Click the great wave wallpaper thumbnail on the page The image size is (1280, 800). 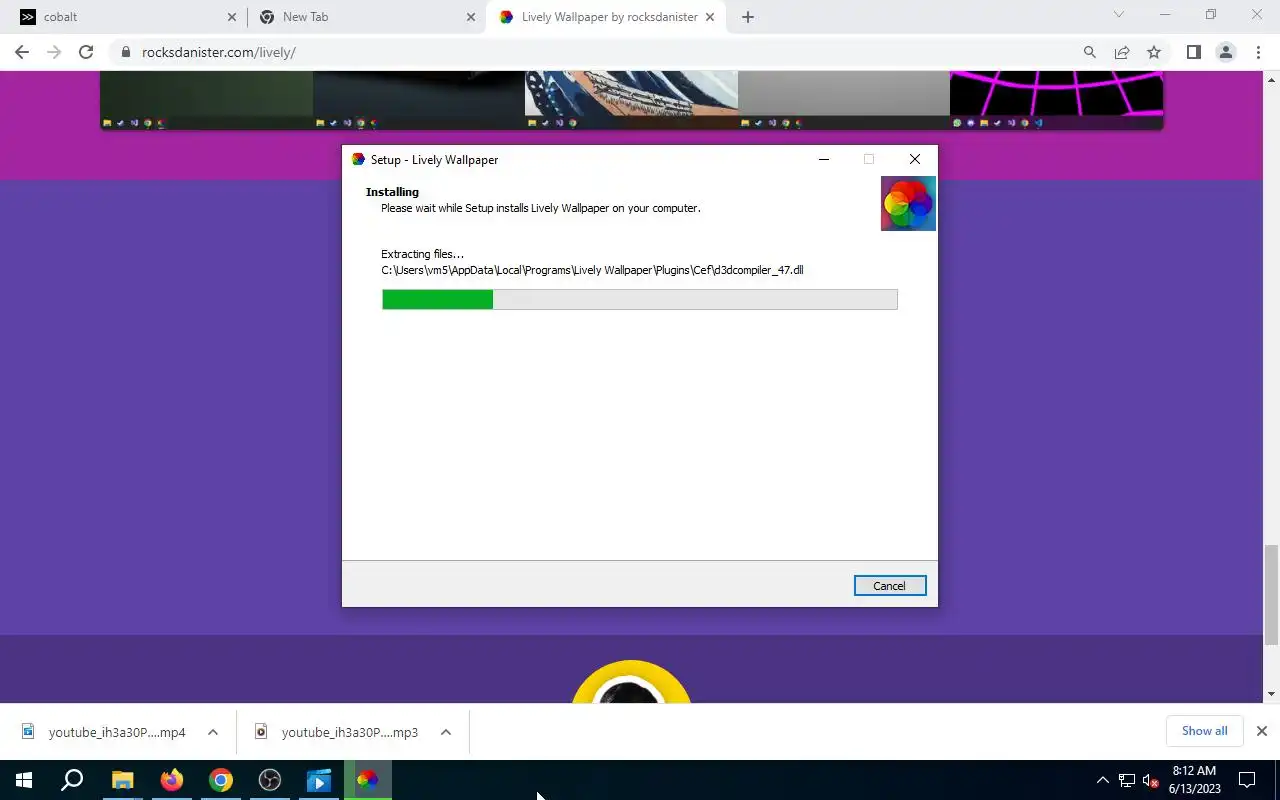631,100
